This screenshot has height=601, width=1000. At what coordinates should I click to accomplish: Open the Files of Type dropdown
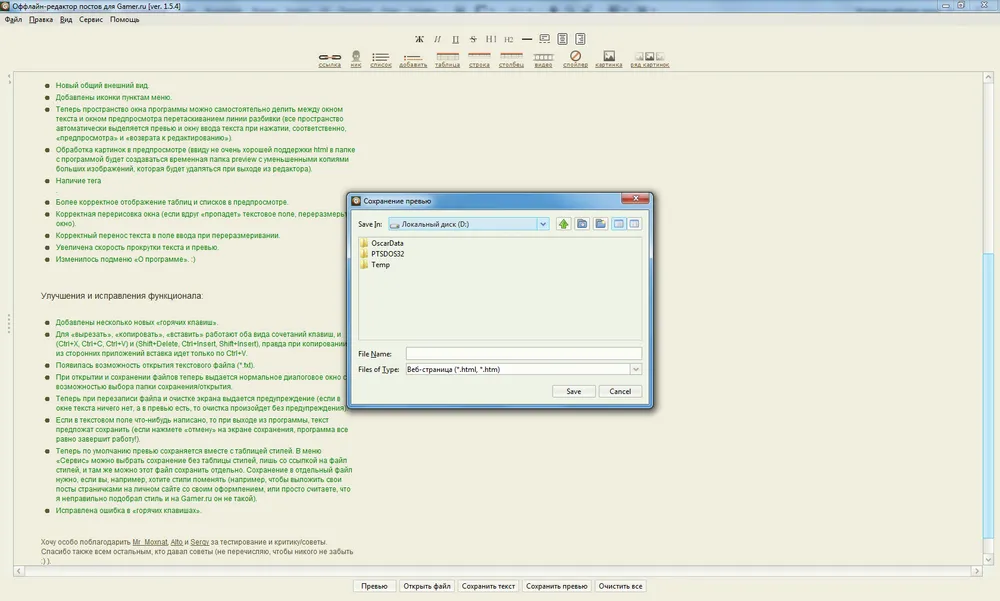tap(635, 370)
